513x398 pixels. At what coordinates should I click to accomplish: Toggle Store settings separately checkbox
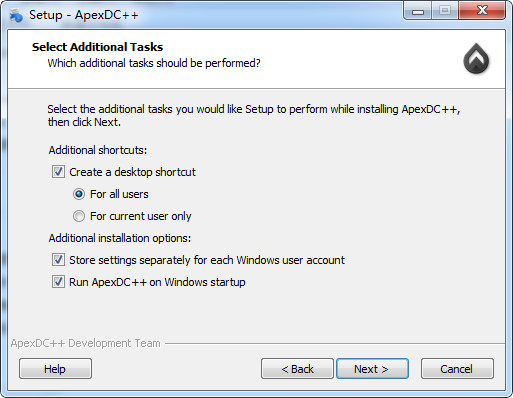pyautogui.click(x=58, y=260)
